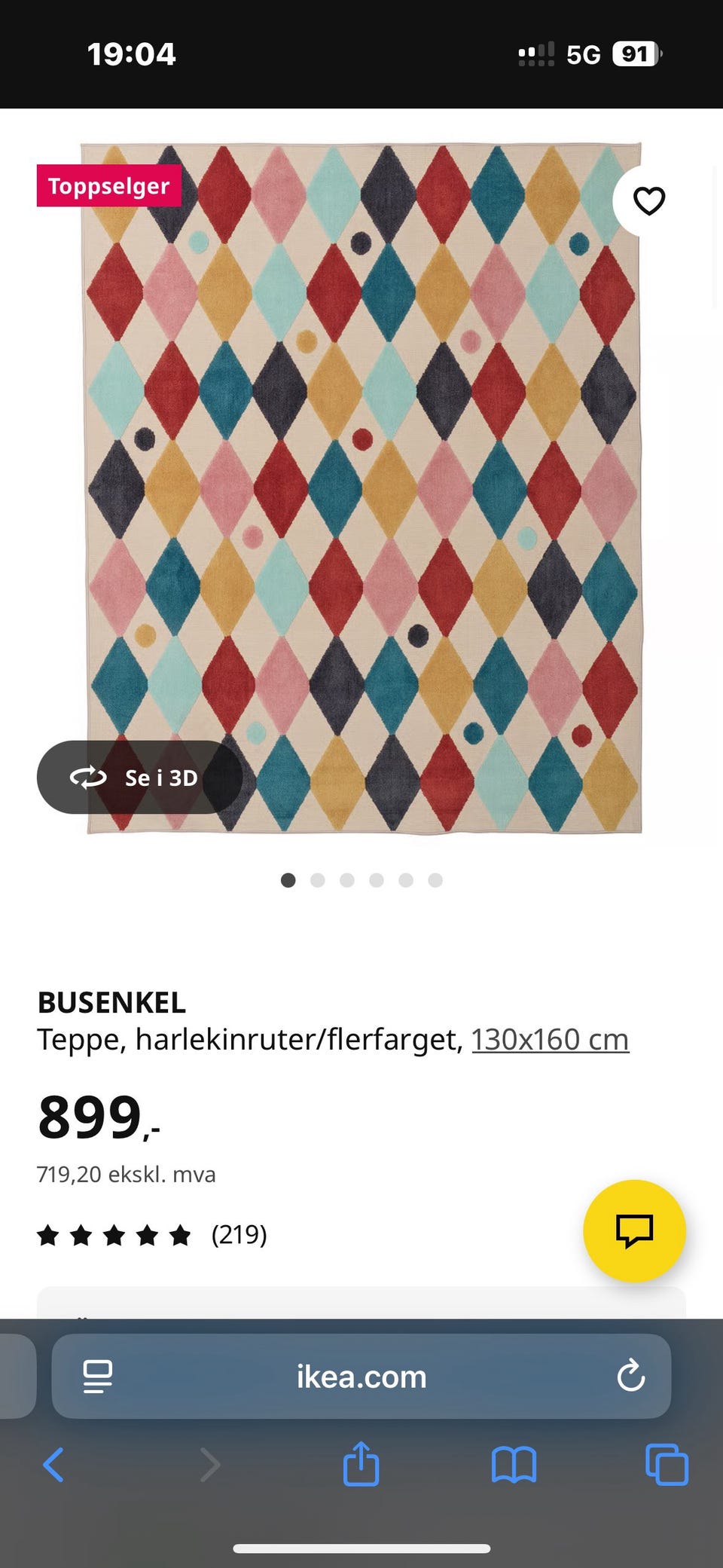
Task: Select the third image carousel dot
Action: [346, 880]
